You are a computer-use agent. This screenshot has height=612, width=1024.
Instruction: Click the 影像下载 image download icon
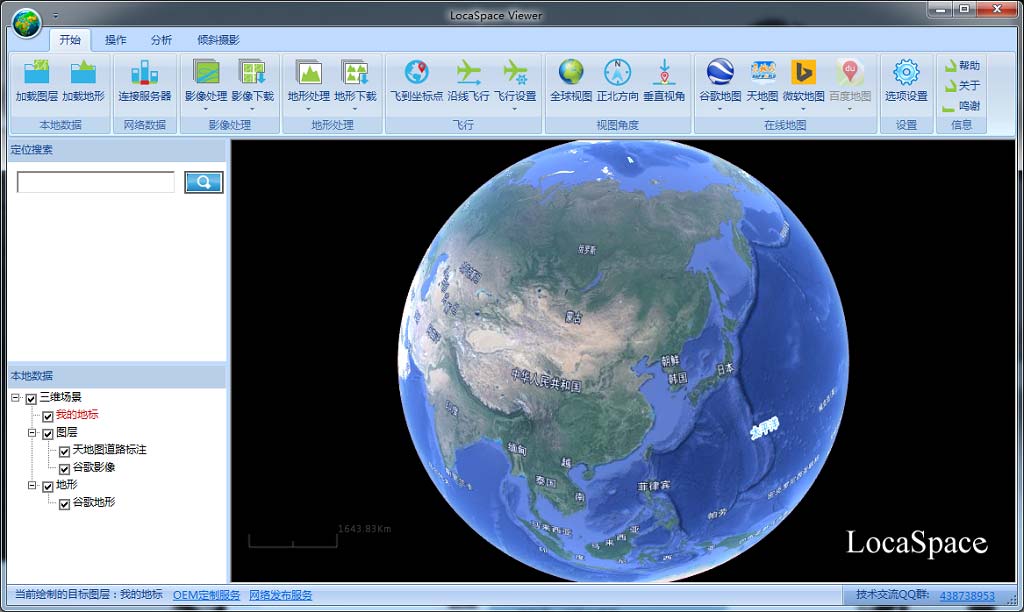click(x=252, y=72)
